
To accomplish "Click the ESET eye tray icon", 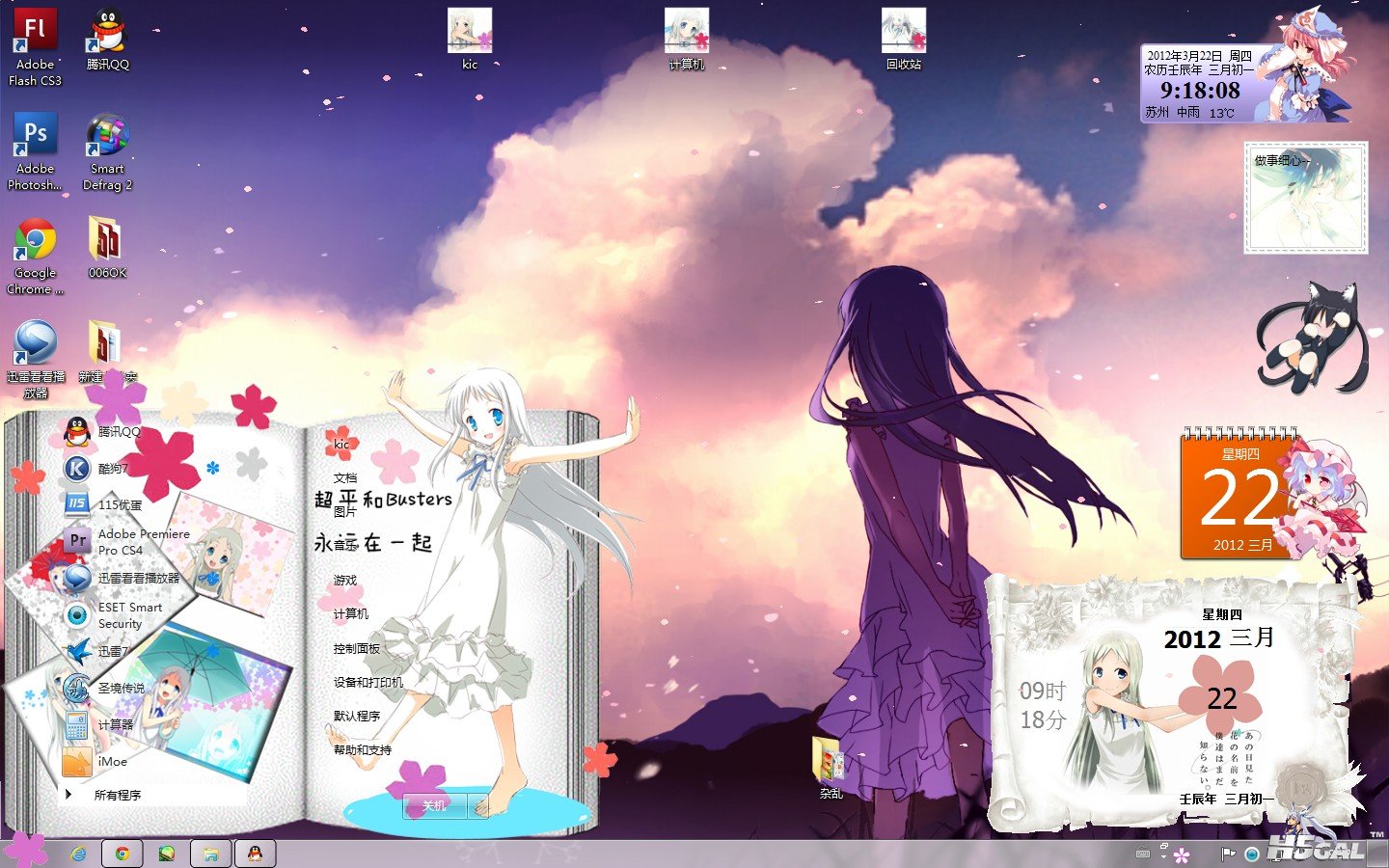I will coord(1251,854).
